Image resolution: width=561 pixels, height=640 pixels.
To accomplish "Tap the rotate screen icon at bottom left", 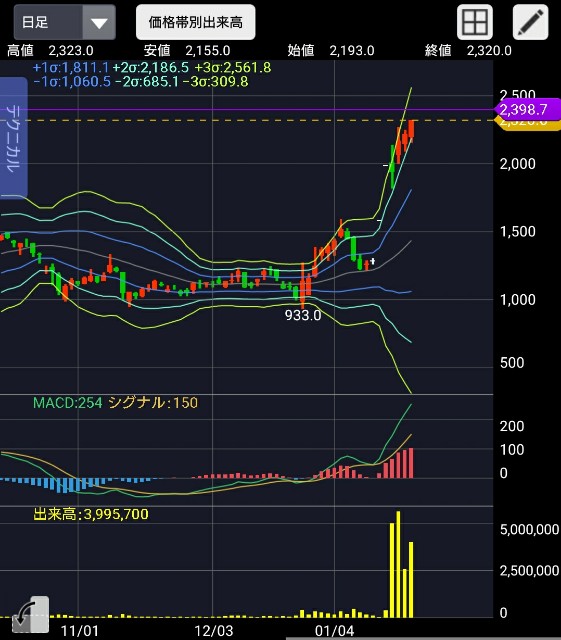I will point(31,614).
